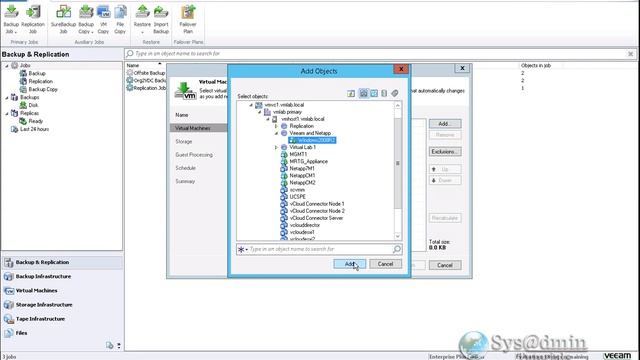Focus the main job search box
The height and width of the screenshot is (360, 640).
pos(380,54)
